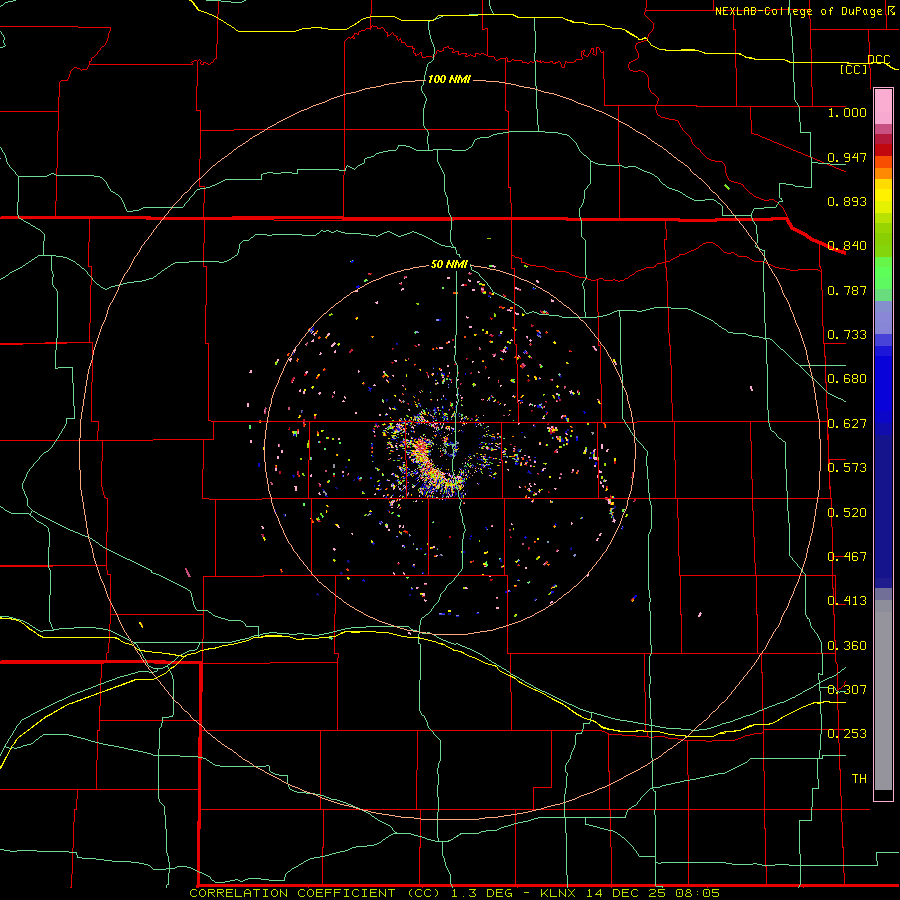
Task: Select the 0.733 value on the color scale
Action: [x=847, y=335]
